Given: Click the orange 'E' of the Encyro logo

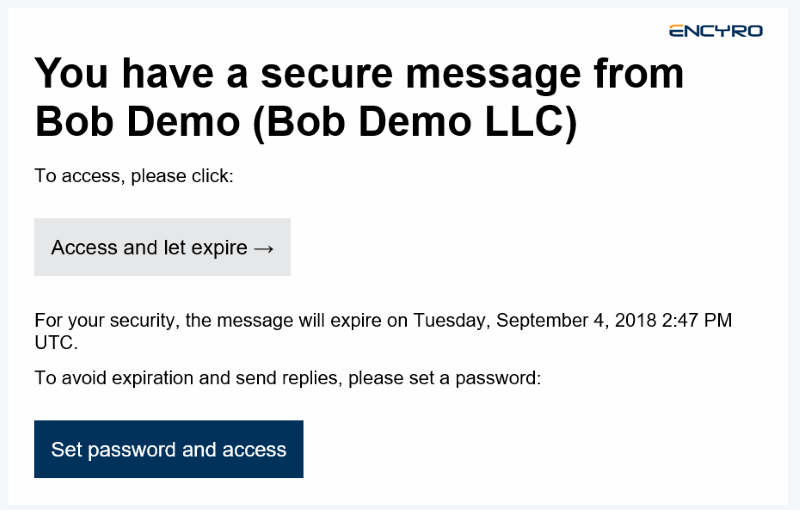Looking at the screenshot, I should (678, 31).
